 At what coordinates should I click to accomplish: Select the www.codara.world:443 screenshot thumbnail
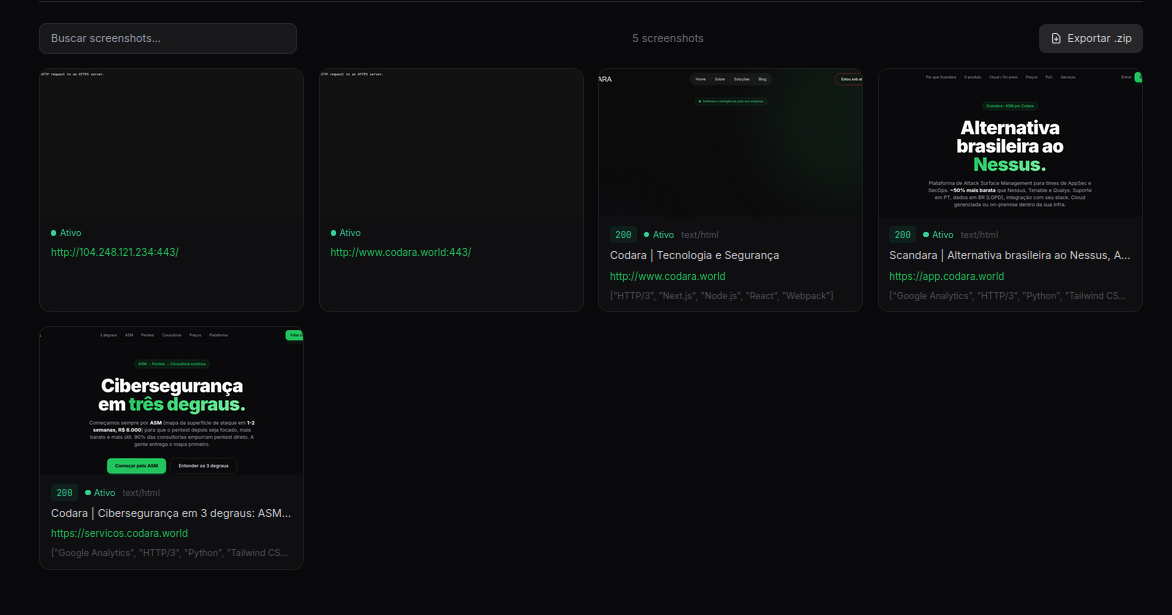click(451, 143)
